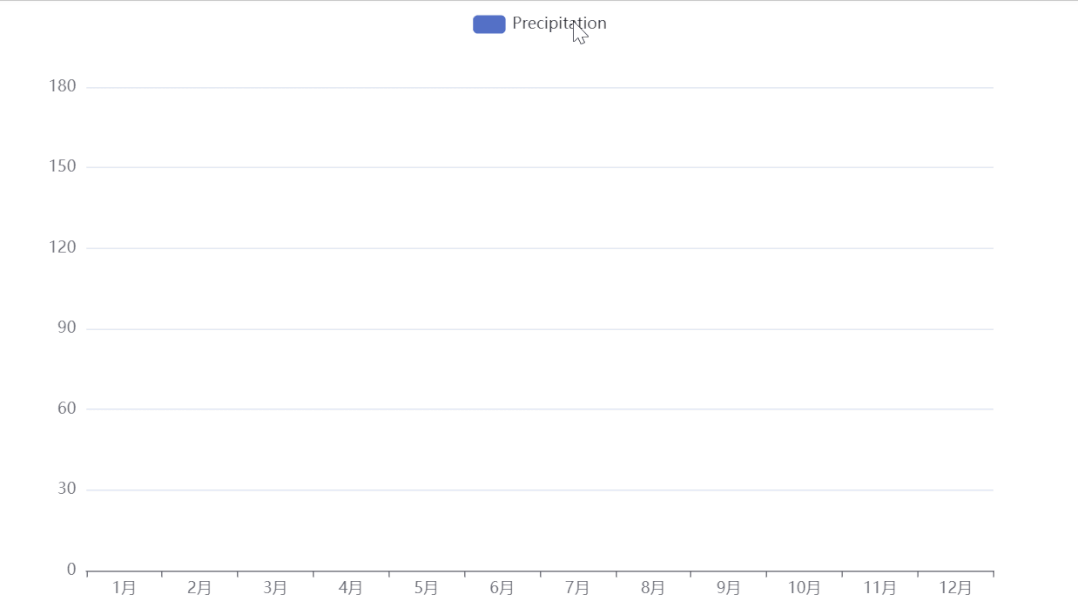
Task: Click the 90 value on y-axis
Action: click(66, 328)
